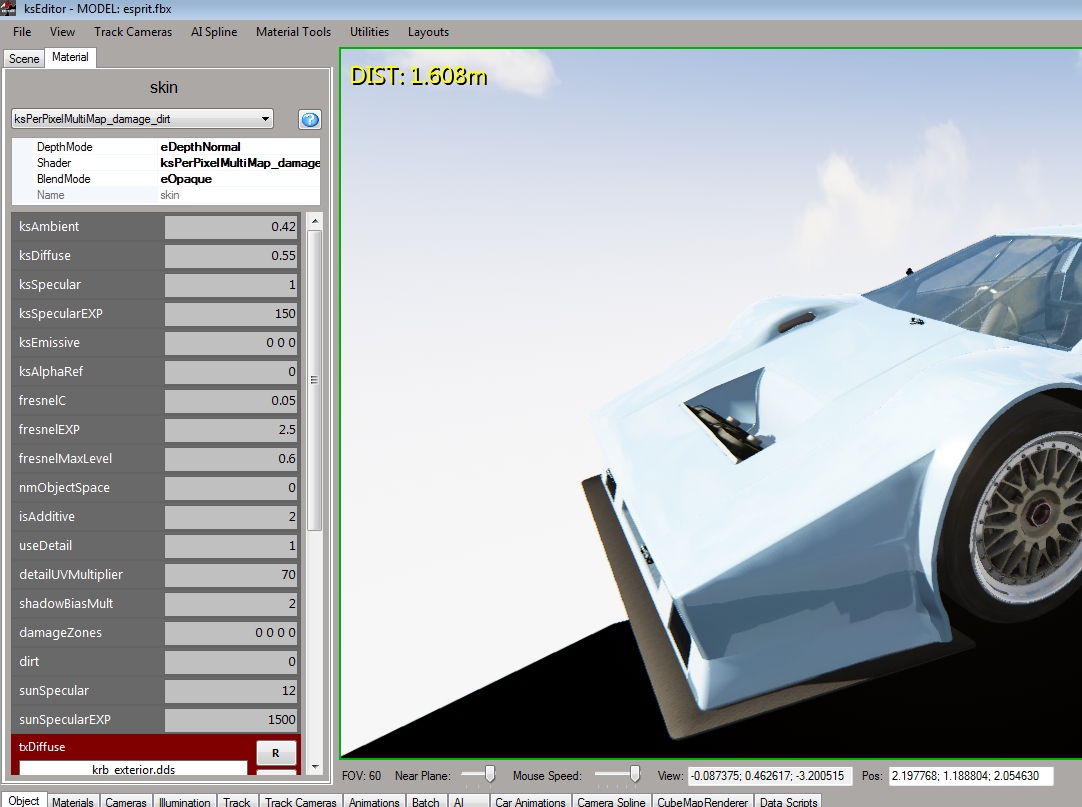Click the isAdditive value field
The width and height of the screenshot is (1082, 807).
[x=231, y=516]
